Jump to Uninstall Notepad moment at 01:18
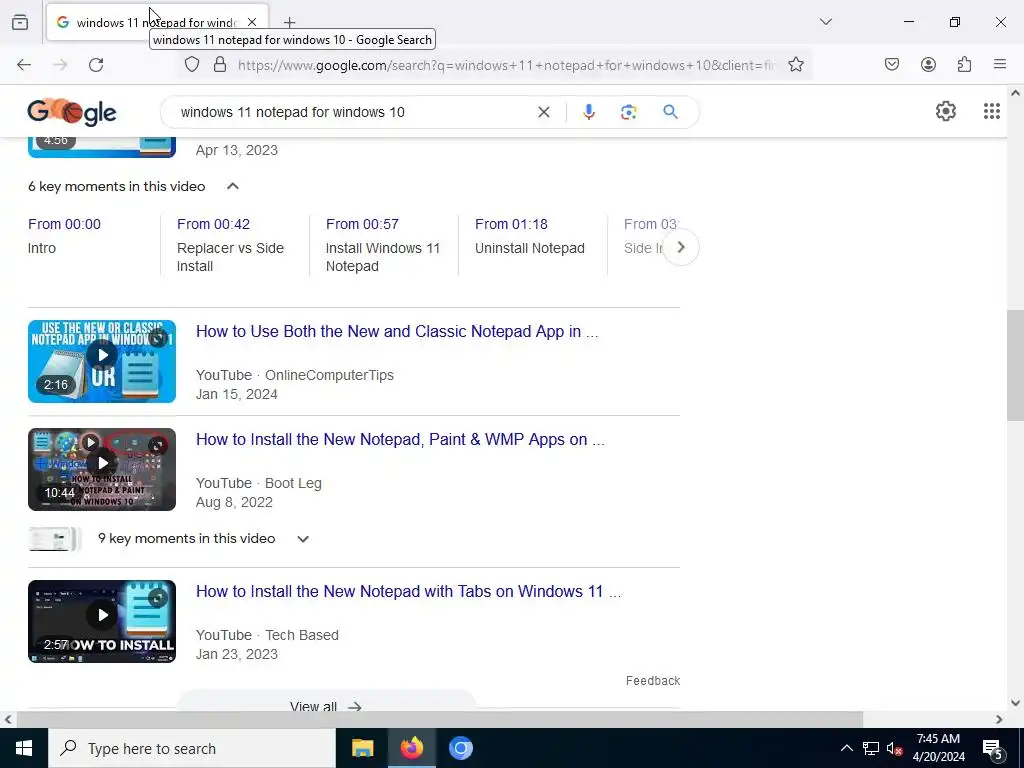The height and width of the screenshot is (768, 1024). (530, 236)
